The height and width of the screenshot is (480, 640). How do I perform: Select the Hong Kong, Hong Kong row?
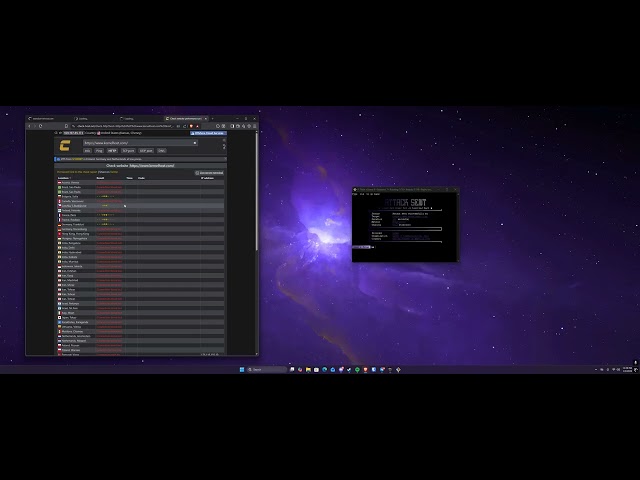click(140, 234)
